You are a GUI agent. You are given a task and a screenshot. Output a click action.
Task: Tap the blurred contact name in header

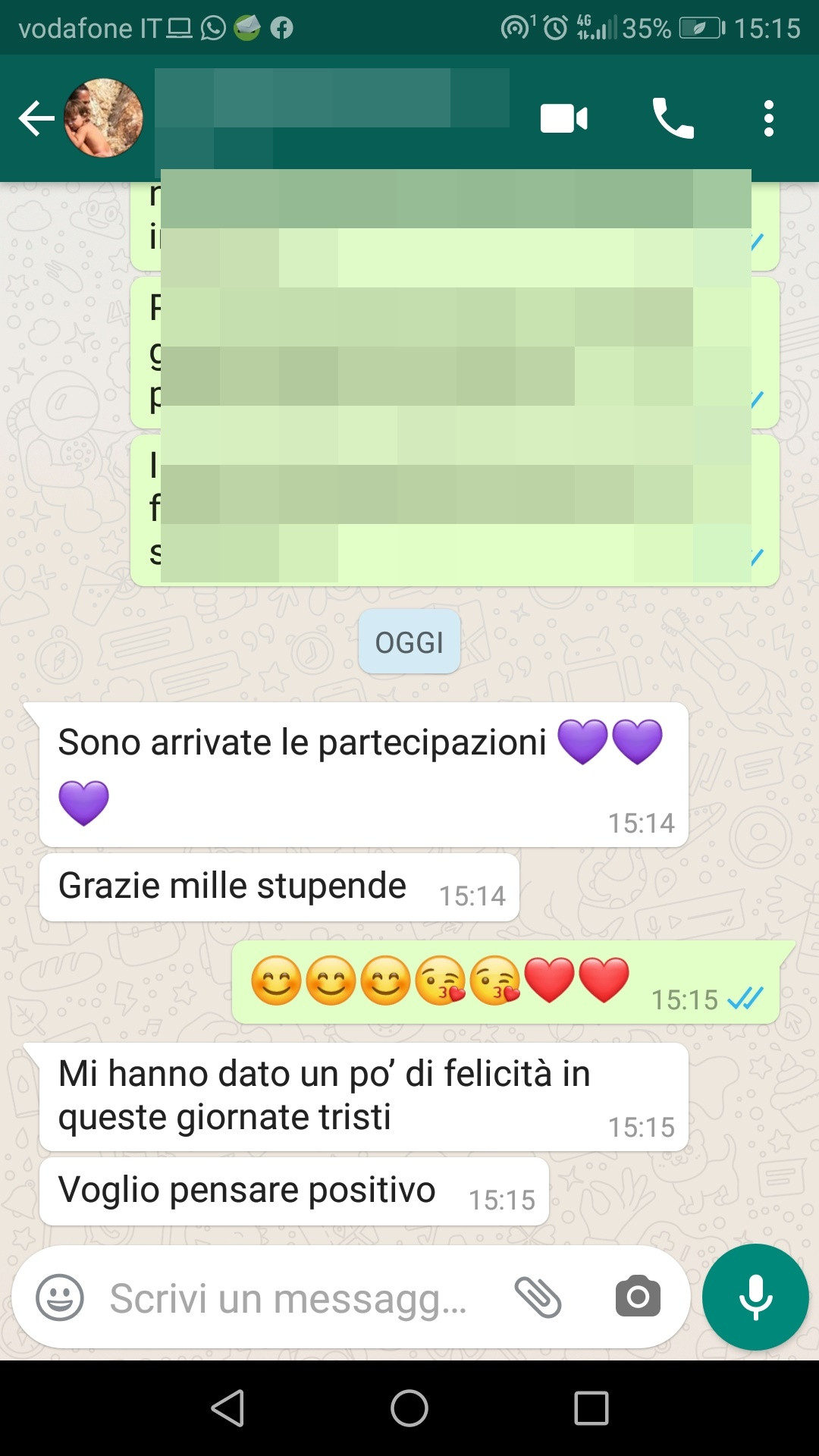pos(332,118)
